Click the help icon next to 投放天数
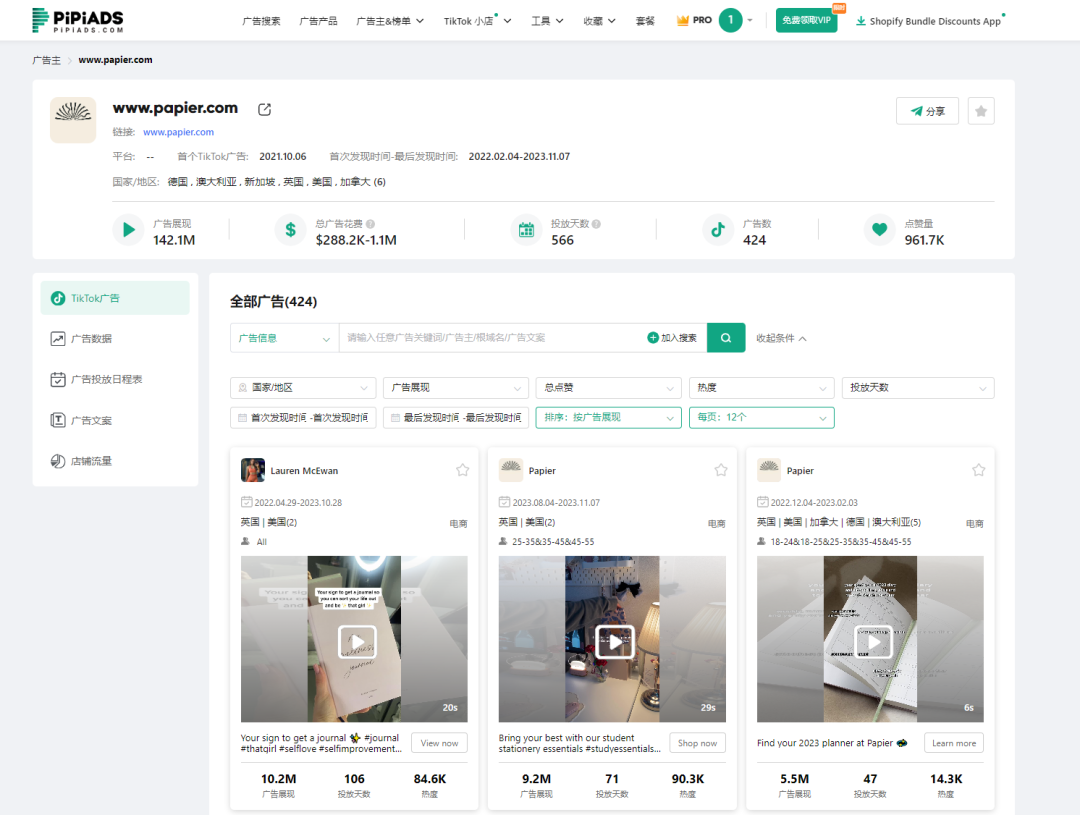 [596, 224]
